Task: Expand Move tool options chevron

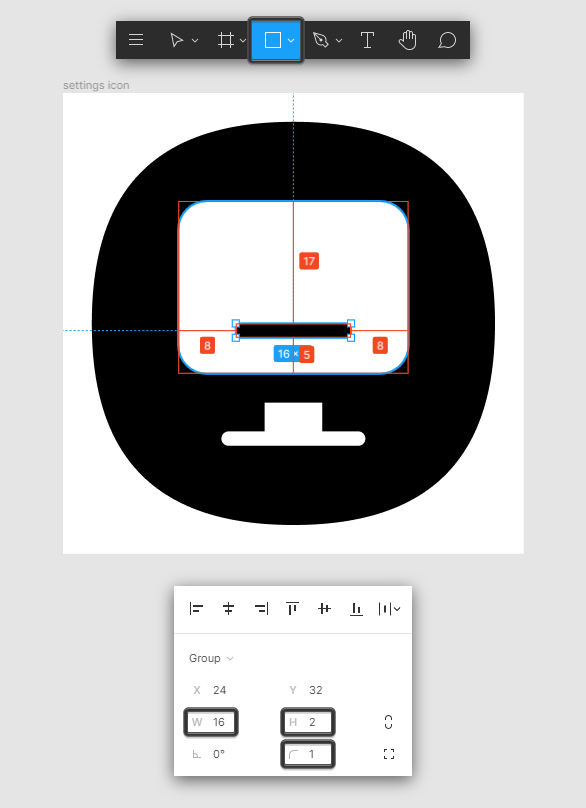Action: (x=195, y=40)
